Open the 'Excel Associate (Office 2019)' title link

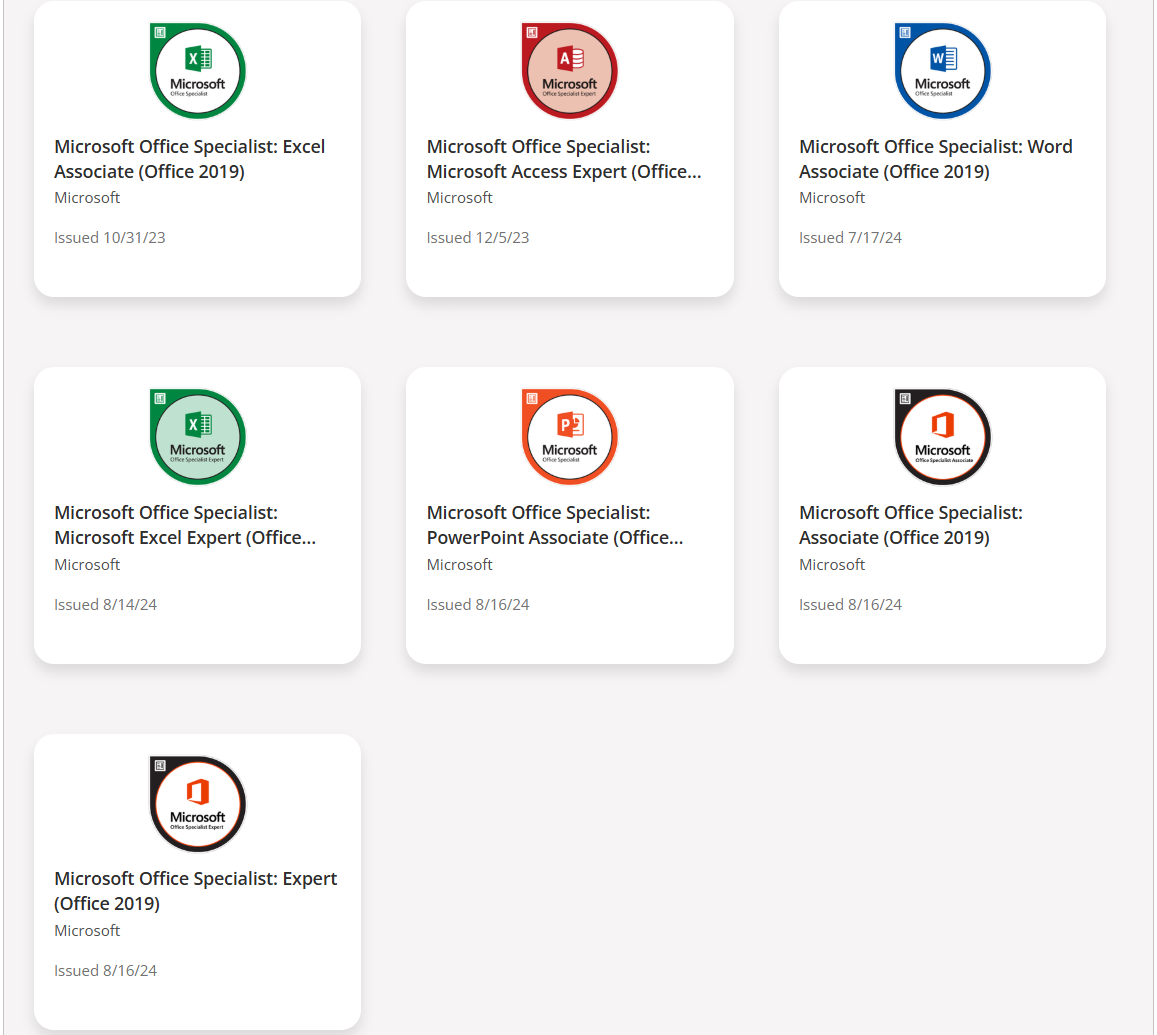(x=190, y=159)
